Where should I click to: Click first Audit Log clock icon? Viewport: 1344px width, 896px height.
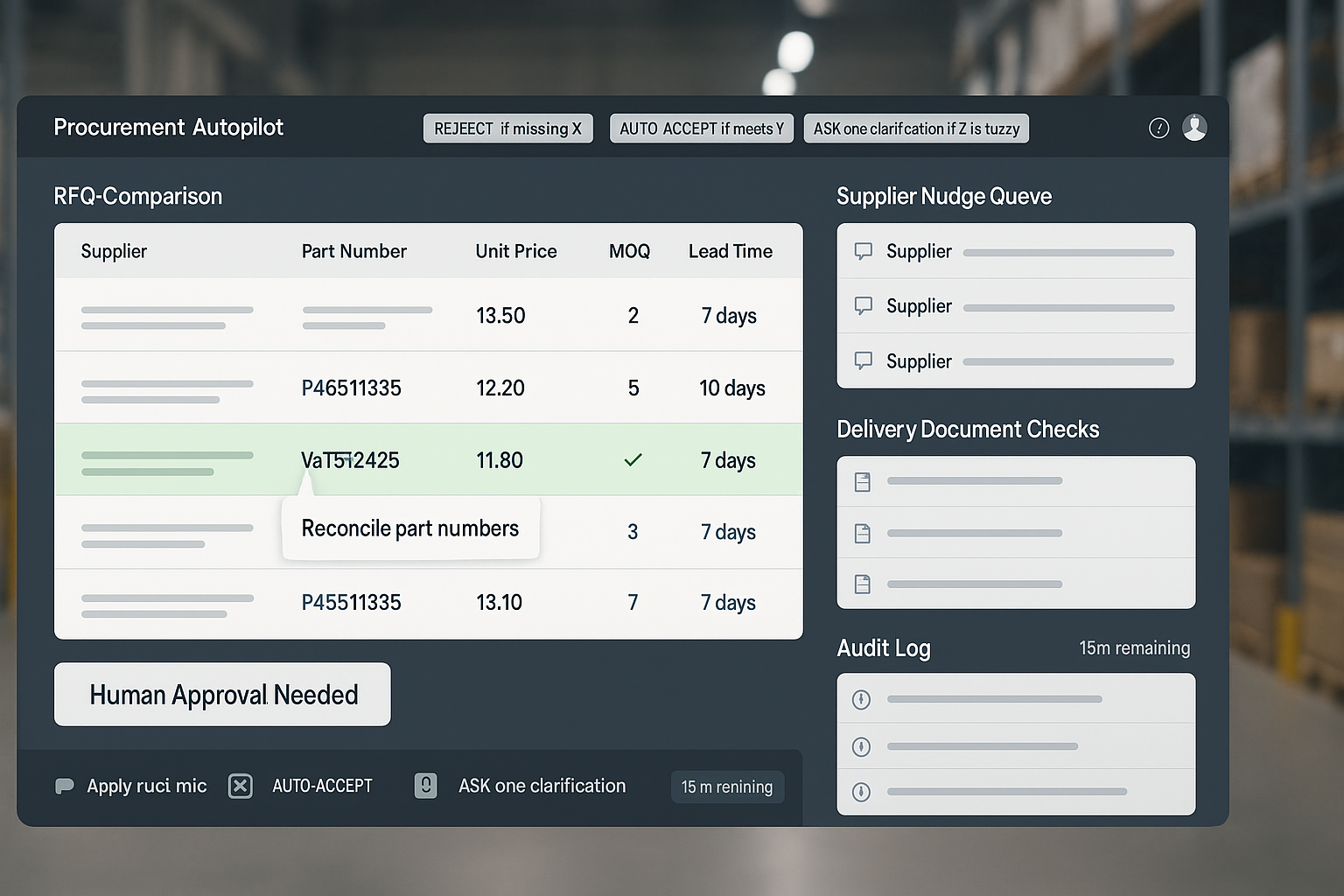(x=861, y=699)
